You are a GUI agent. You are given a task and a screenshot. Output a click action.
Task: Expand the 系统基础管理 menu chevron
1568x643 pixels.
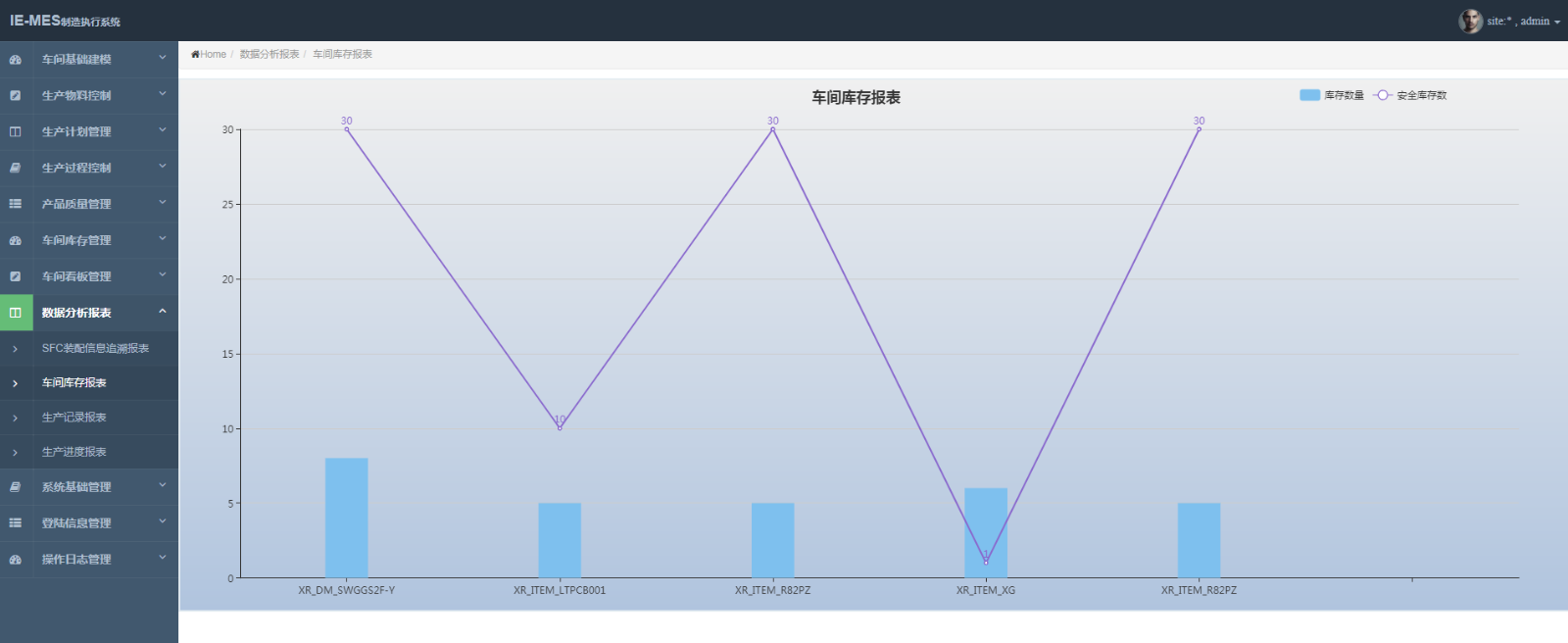163,486
